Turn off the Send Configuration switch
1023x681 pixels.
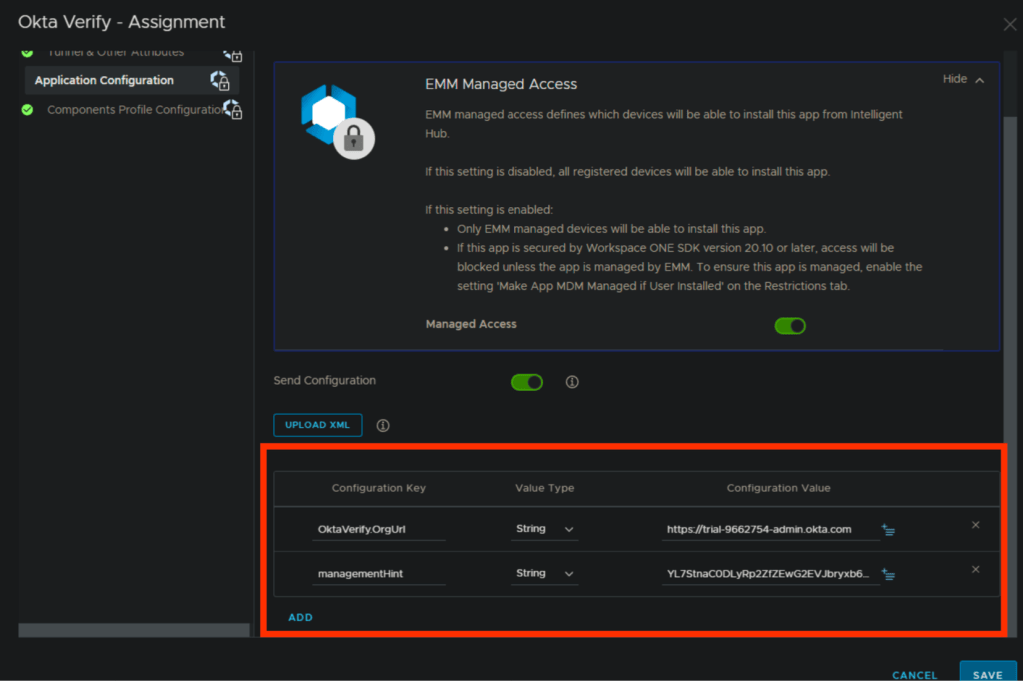(527, 382)
